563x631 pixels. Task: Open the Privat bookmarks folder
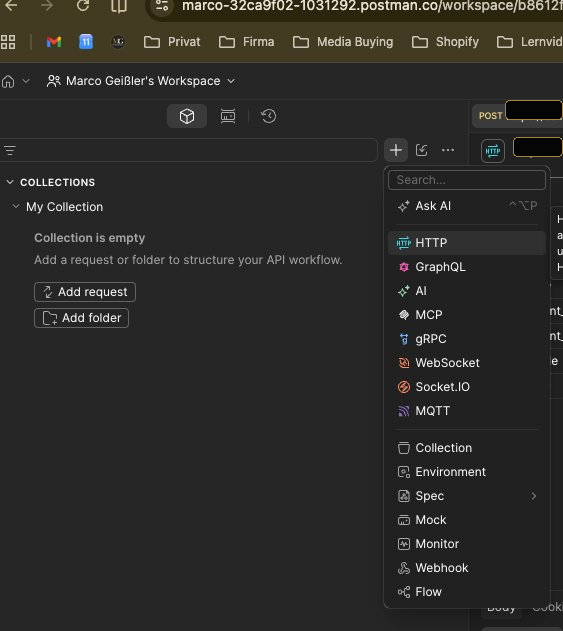coord(172,42)
